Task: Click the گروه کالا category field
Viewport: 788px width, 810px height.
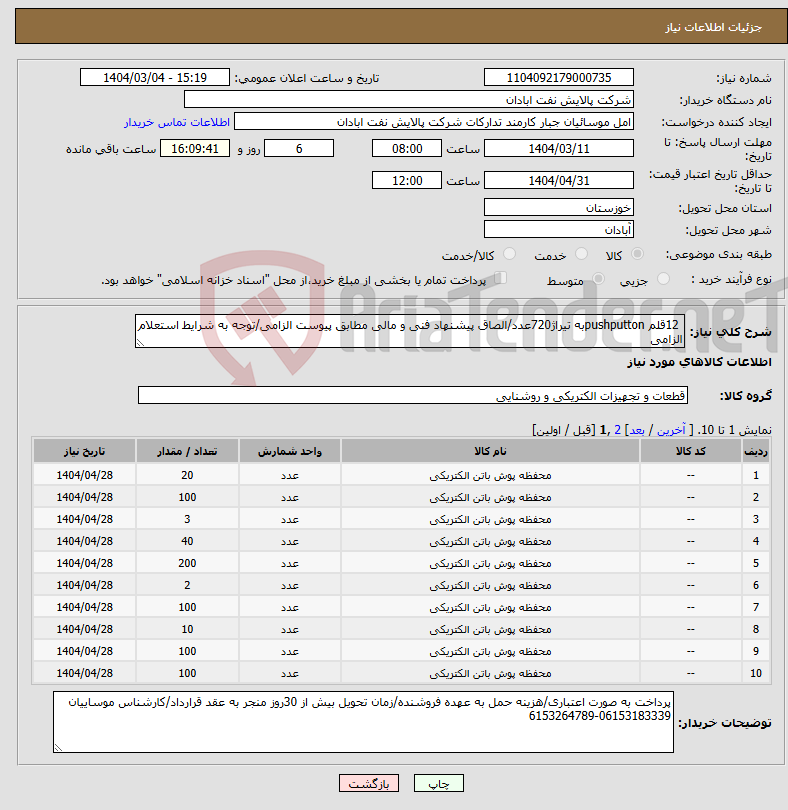Action: [413, 395]
